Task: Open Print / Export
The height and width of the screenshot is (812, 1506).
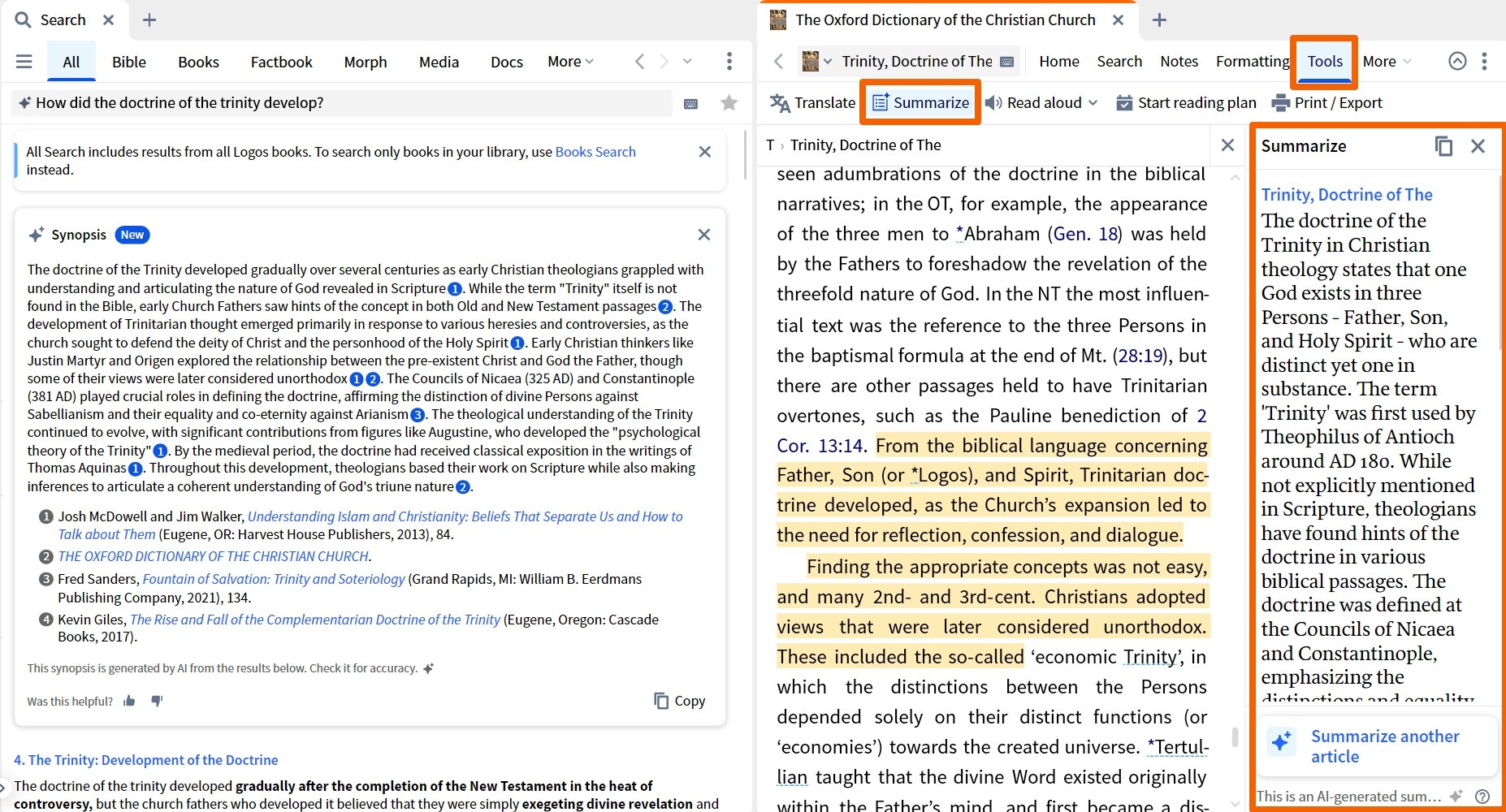Action: click(1326, 103)
